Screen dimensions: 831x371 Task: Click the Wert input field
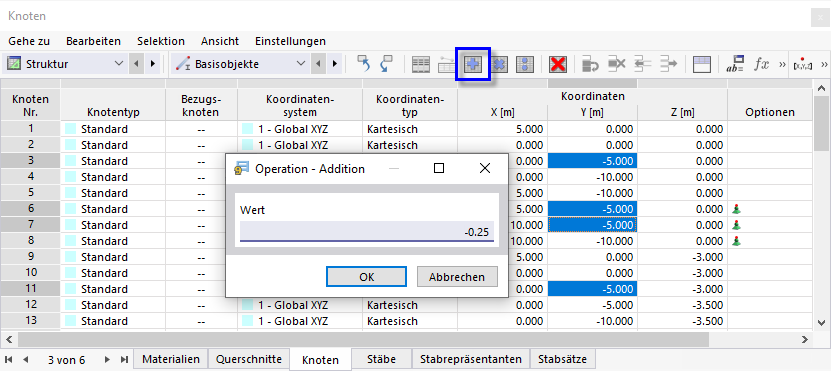(x=367, y=232)
